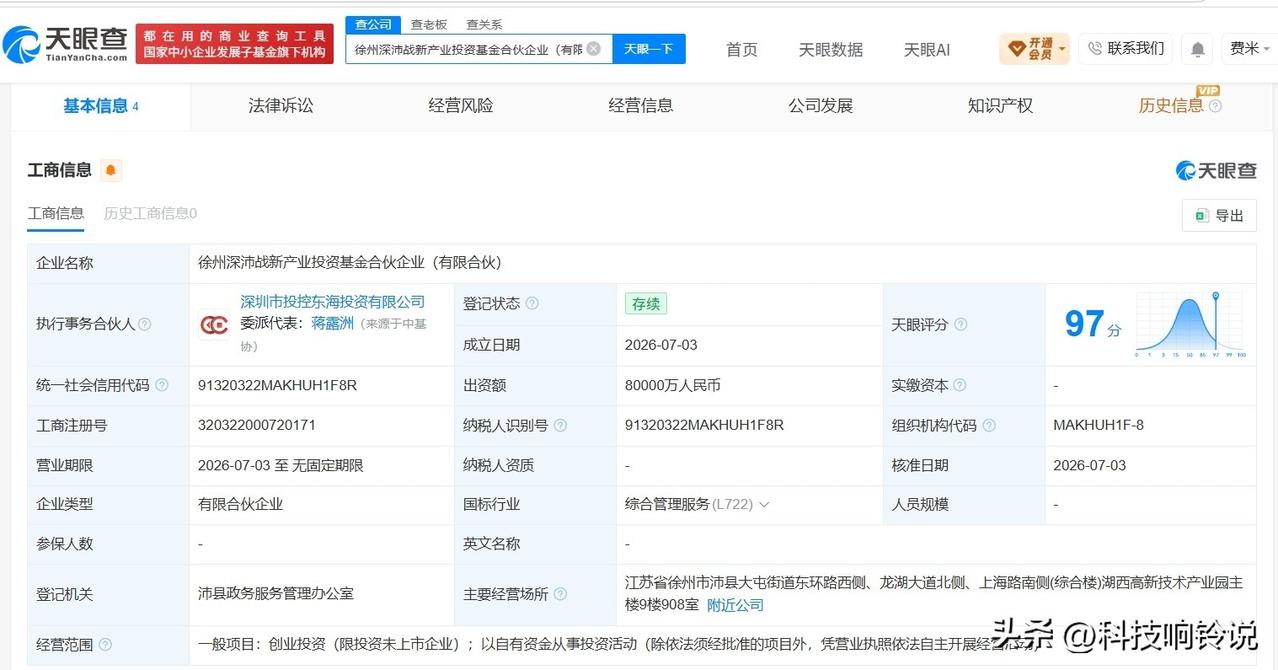Switch to the 查公司 search tab
This screenshot has height=670, width=1278.
(x=374, y=24)
